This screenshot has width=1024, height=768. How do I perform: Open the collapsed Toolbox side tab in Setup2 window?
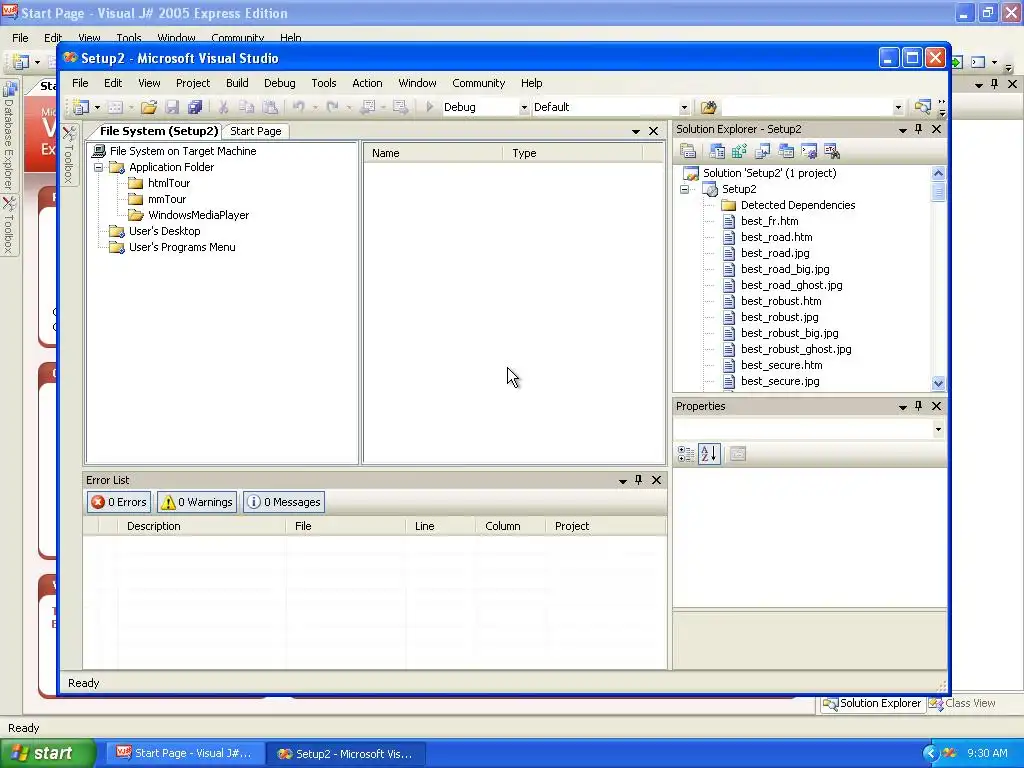[69, 153]
